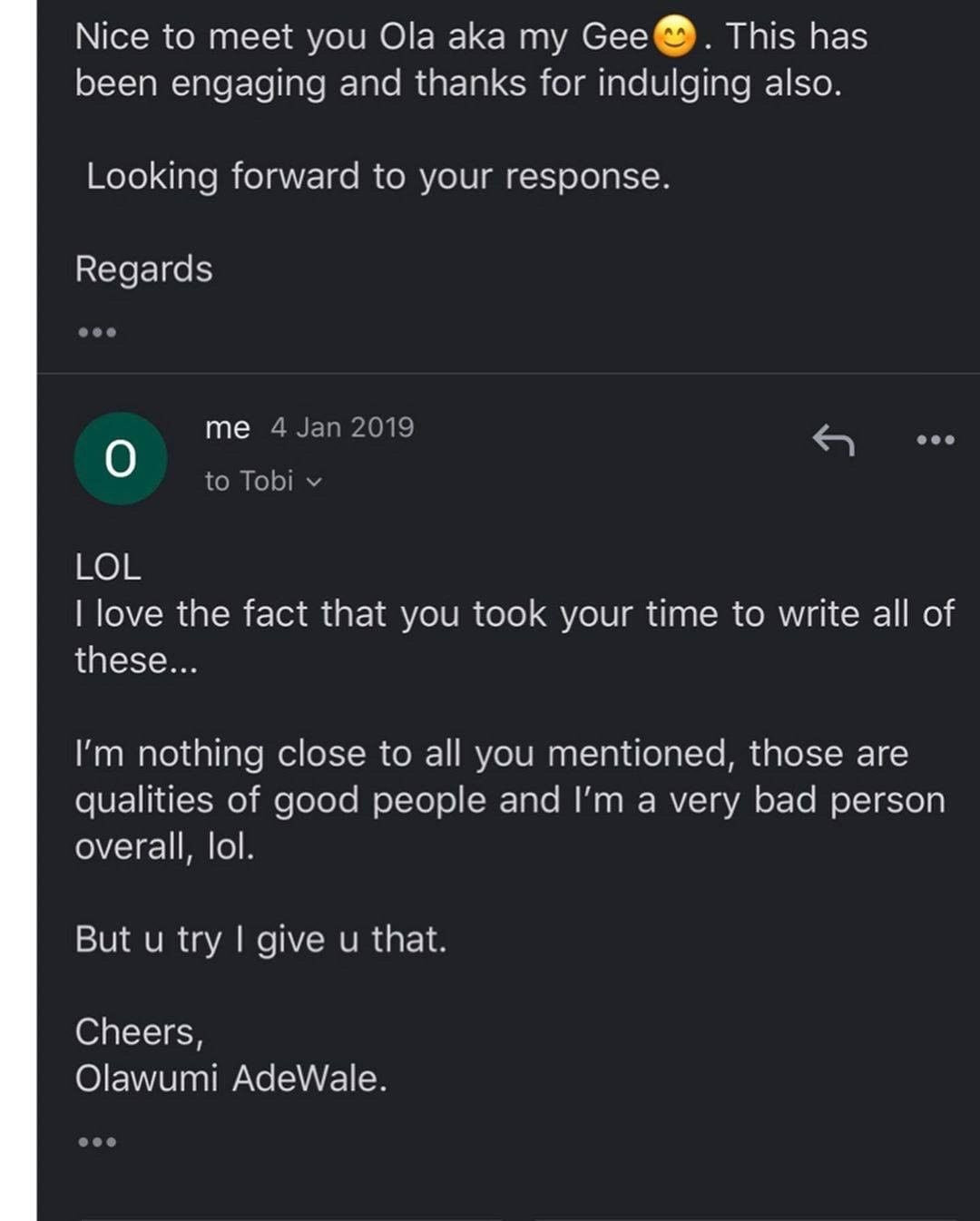980x1221 pixels.
Task: Click the "LOL" line in the reply
Action: pyautogui.click(x=108, y=568)
